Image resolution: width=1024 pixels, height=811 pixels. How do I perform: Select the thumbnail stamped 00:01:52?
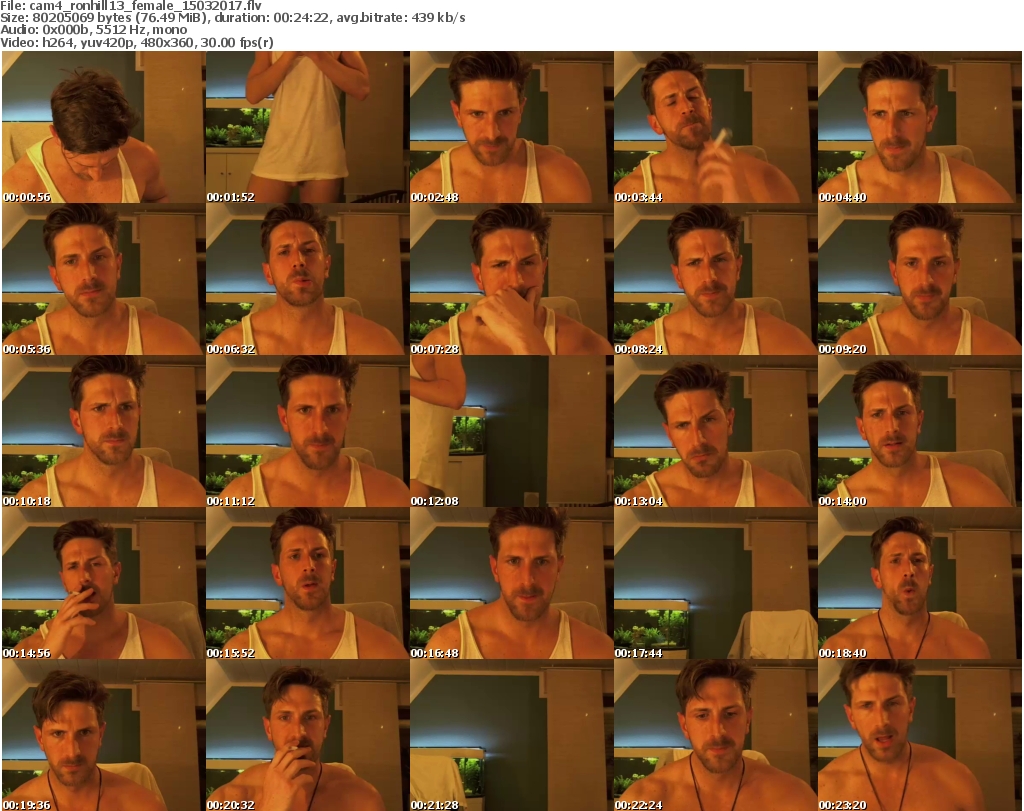[x=308, y=127]
